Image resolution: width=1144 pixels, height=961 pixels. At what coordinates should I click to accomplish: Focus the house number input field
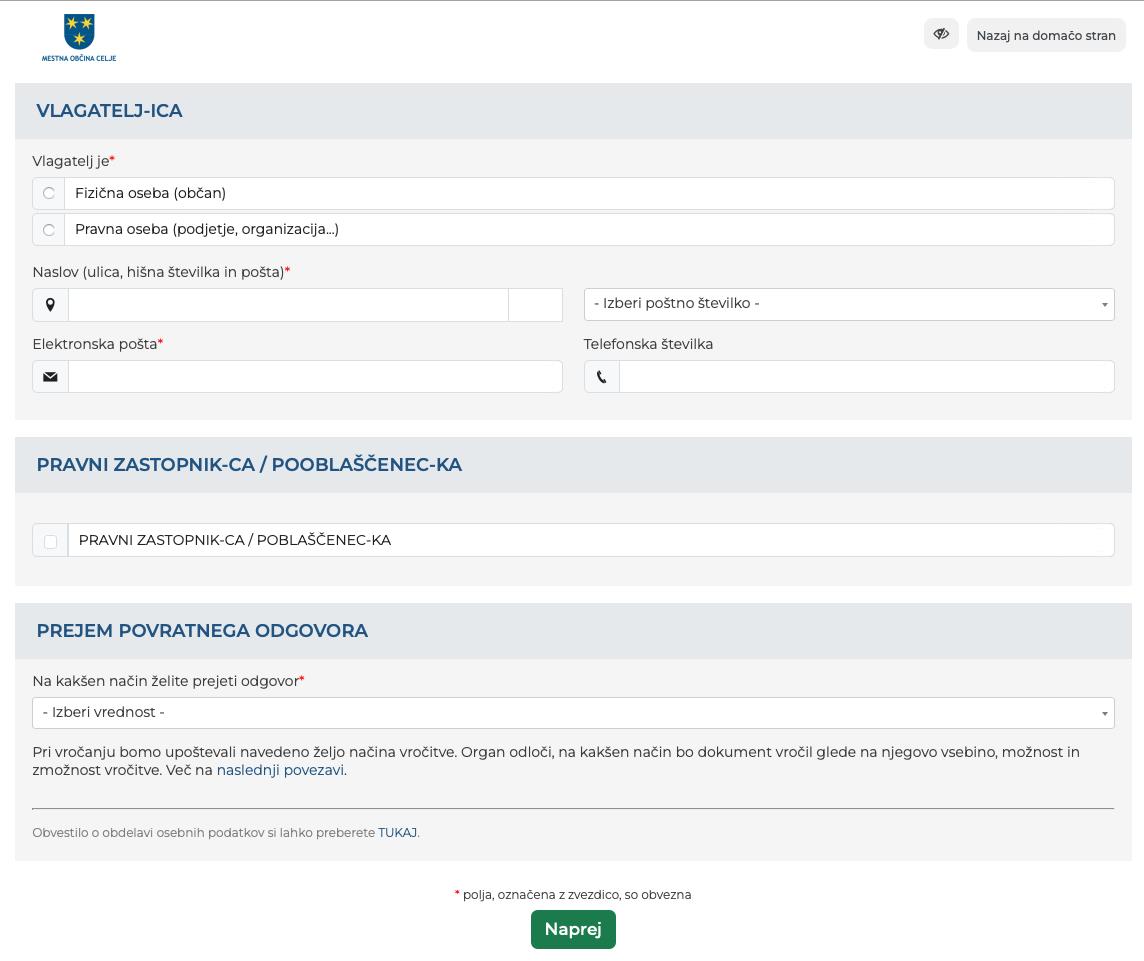click(x=536, y=304)
